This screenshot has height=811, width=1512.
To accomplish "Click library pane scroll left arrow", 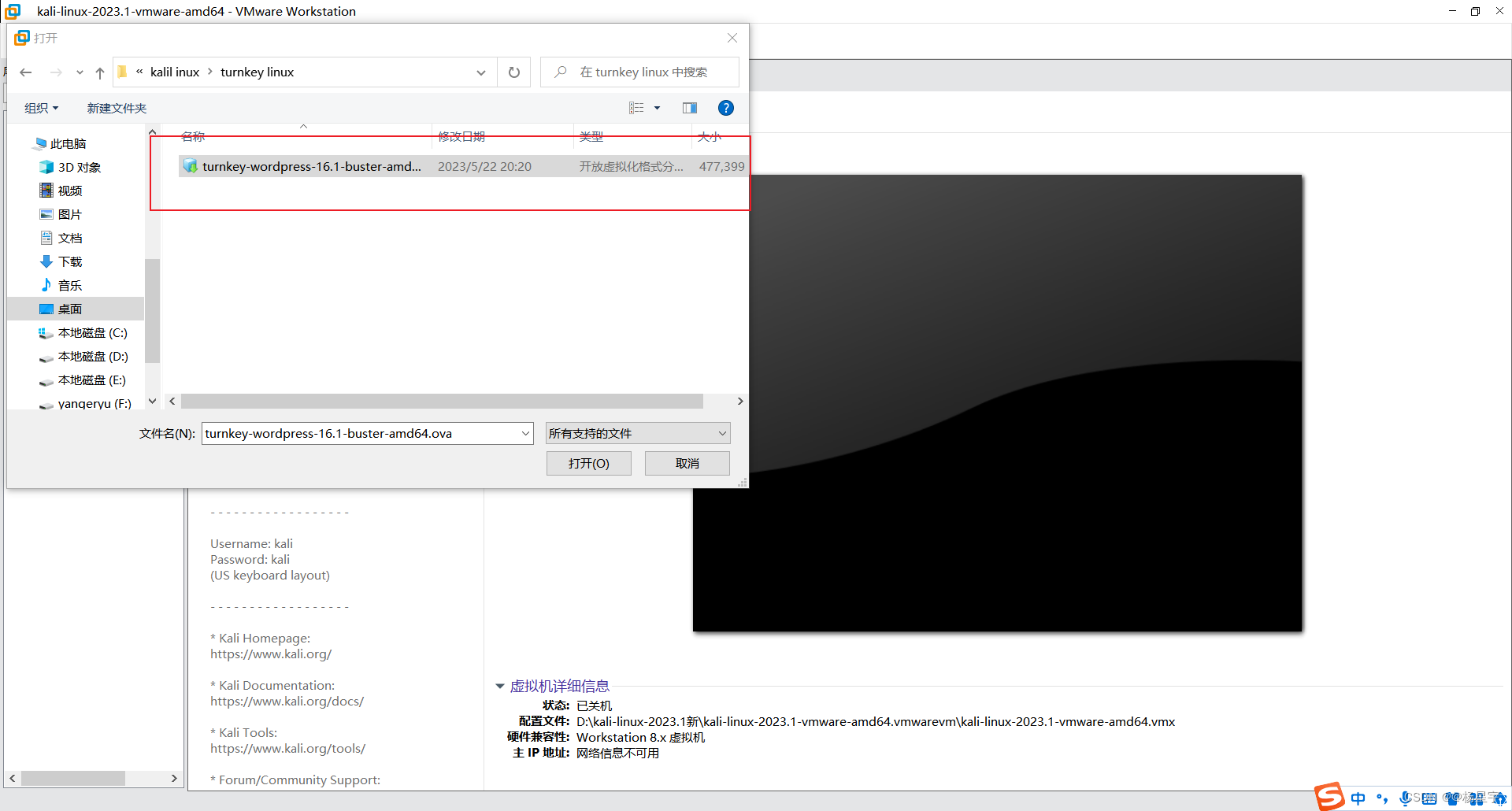I will tap(12, 778).
